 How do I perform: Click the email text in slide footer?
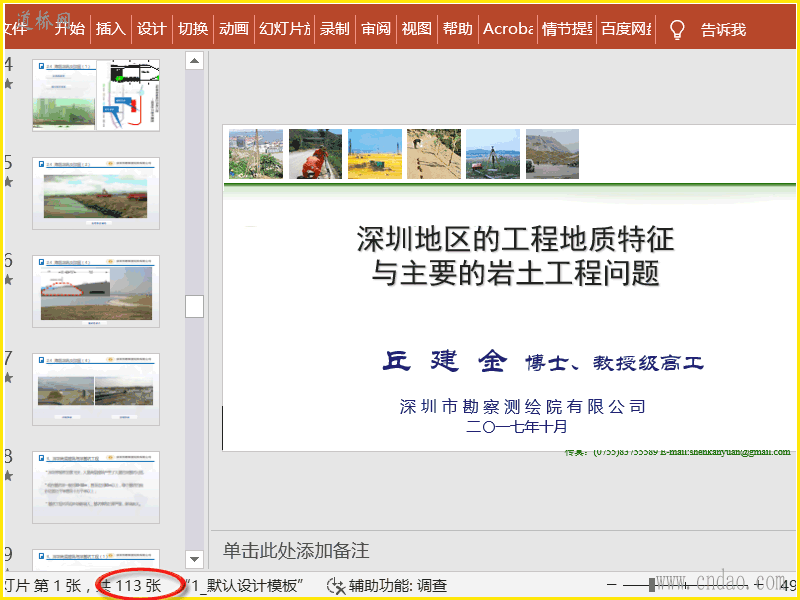coord(725,452)
